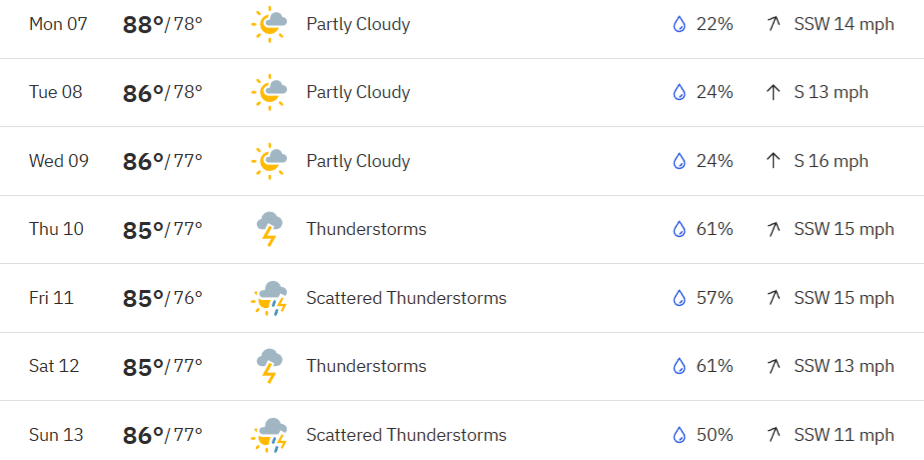Click the scattered thunderstorms icon for Sun 13

click(x=269, y=435)
